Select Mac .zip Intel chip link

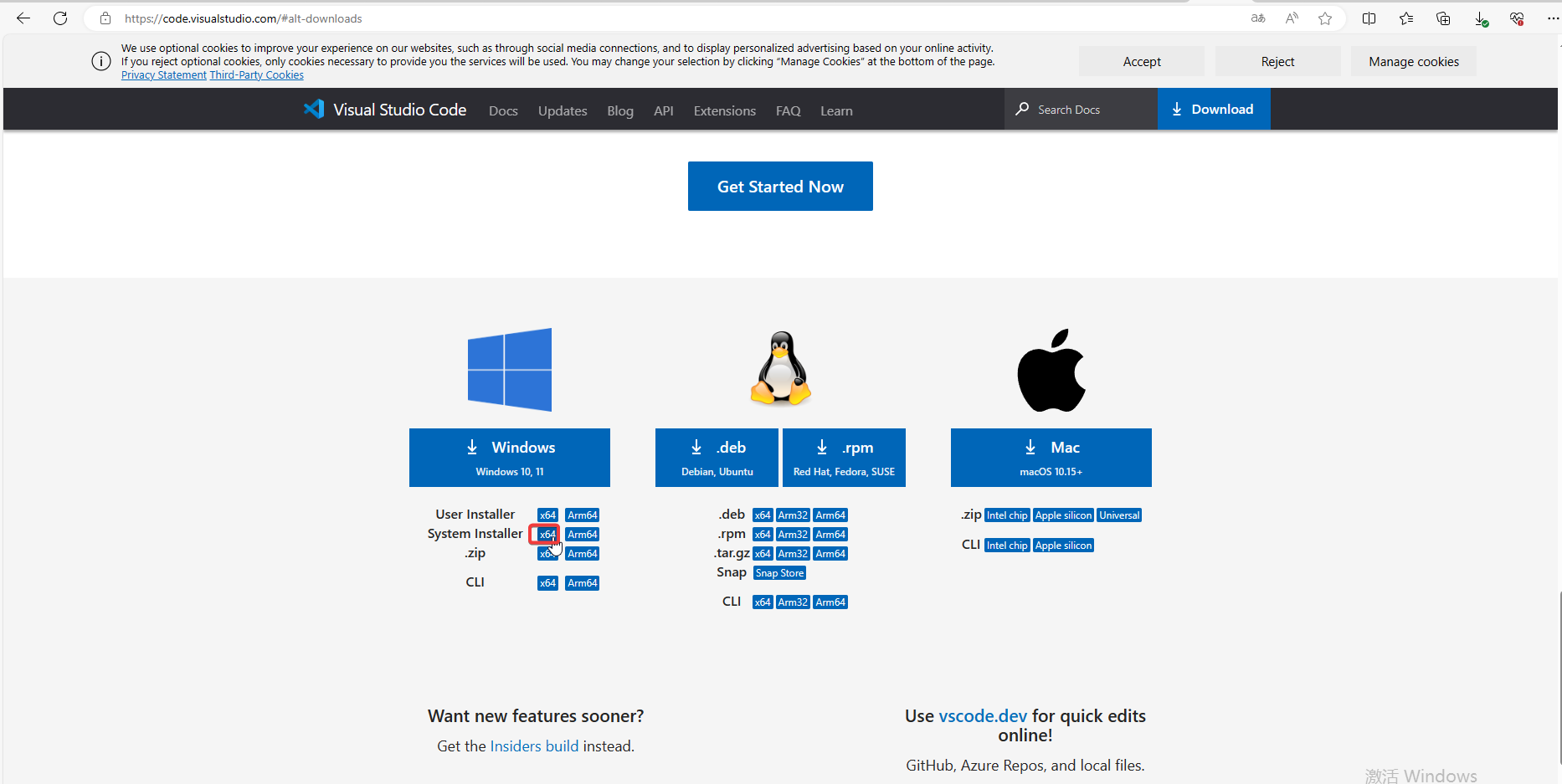(x=1007, y=515)
